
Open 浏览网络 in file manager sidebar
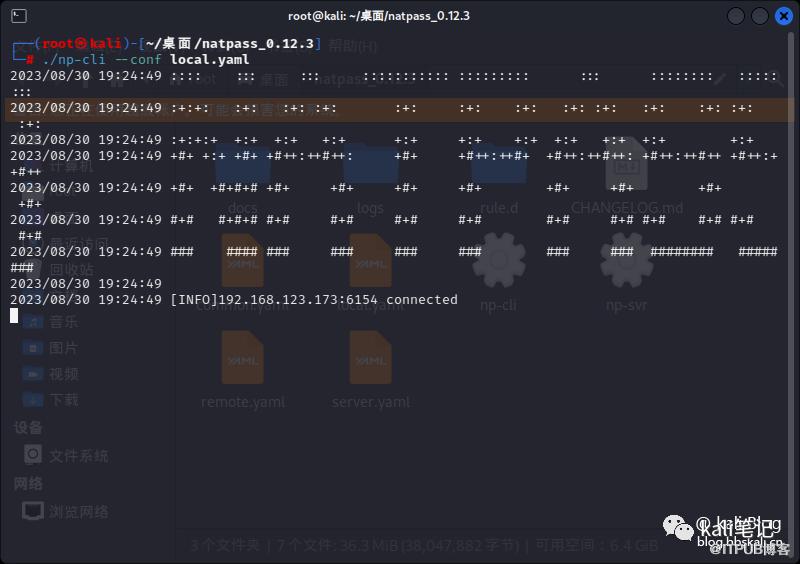(x=66, y=511)
